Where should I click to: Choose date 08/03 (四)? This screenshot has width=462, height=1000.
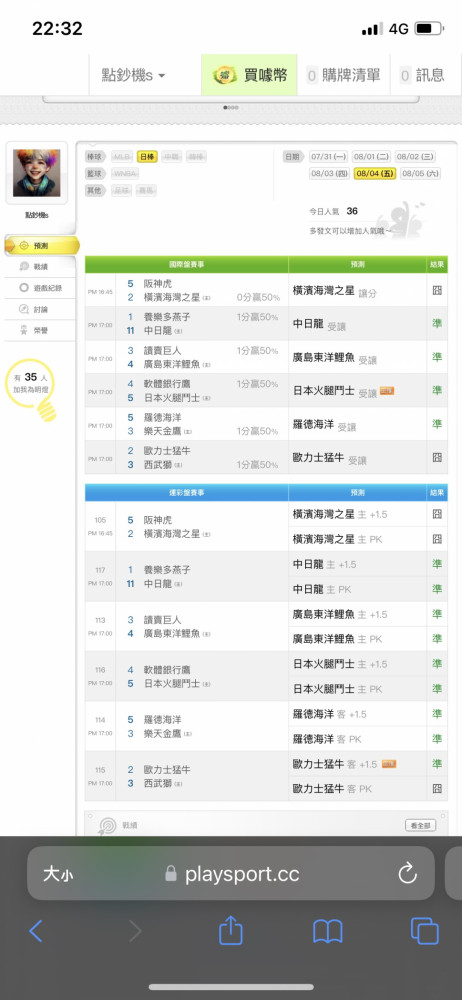tap(330, 173)
